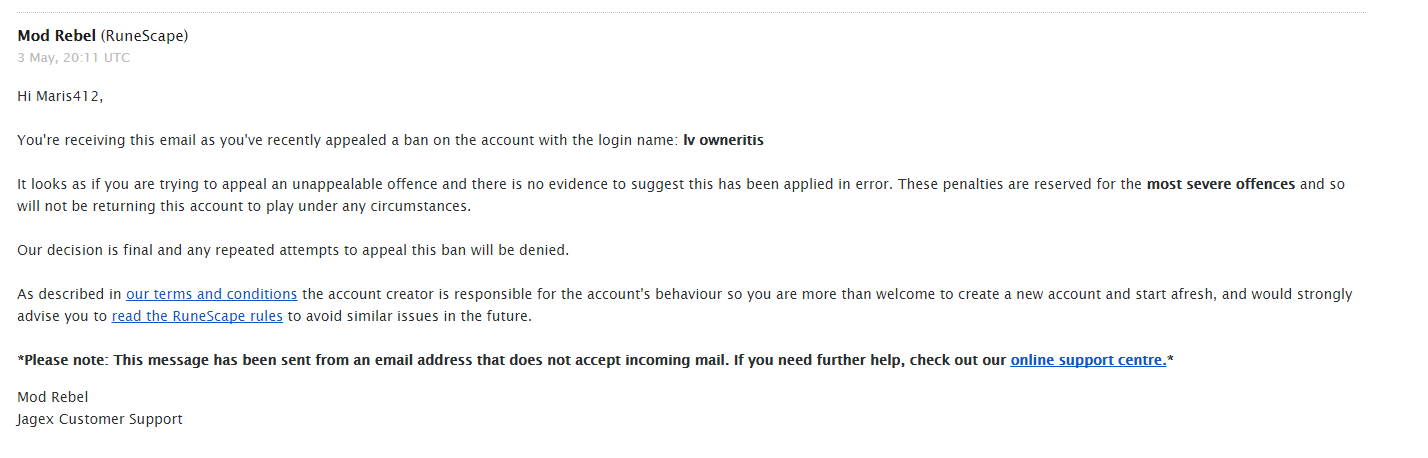
Task: Click the bold login name 'lv owneritis'
Action: point(723,140)
